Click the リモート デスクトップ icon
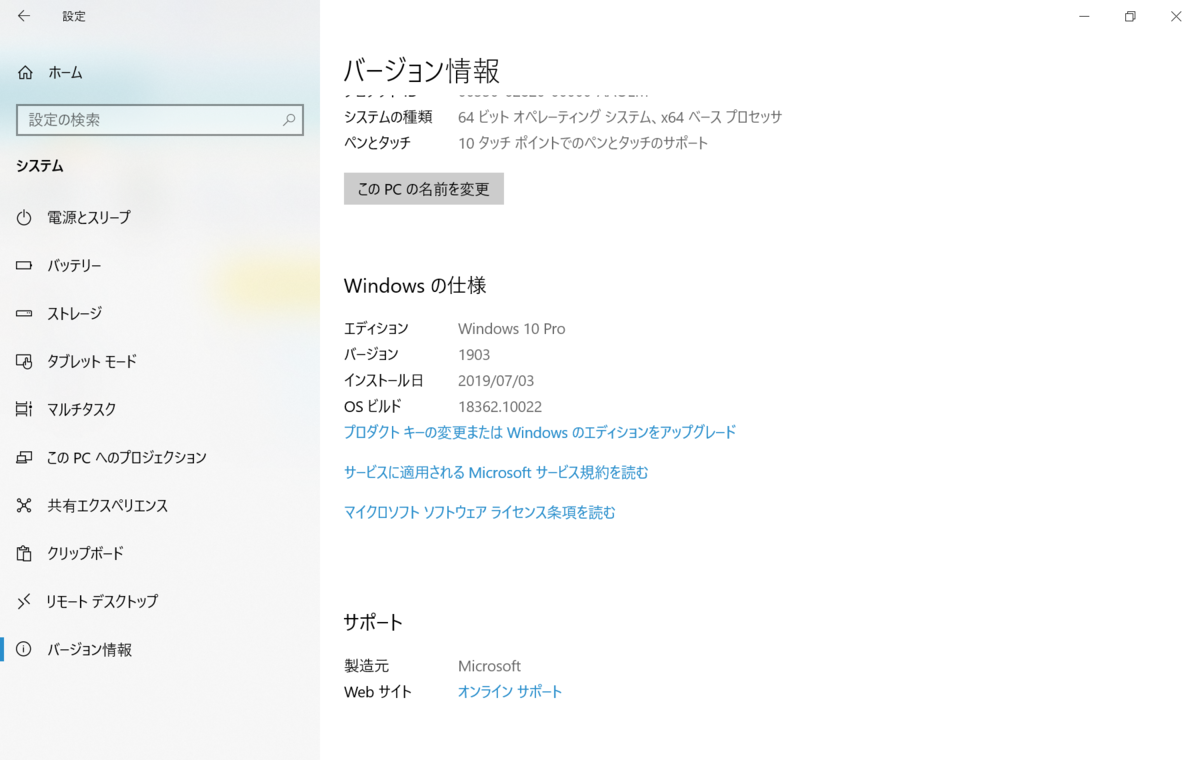The height and width of the screenshot is (760, 1200). pos(24,601)
